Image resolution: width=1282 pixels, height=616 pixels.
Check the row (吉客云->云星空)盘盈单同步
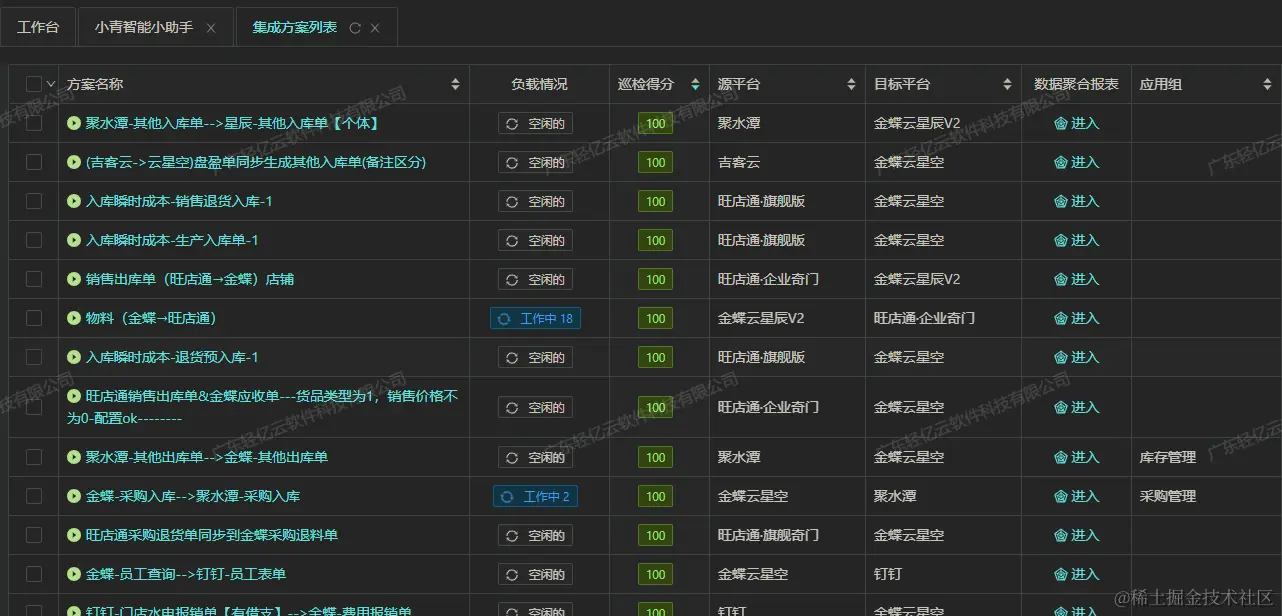click(34, 162)
